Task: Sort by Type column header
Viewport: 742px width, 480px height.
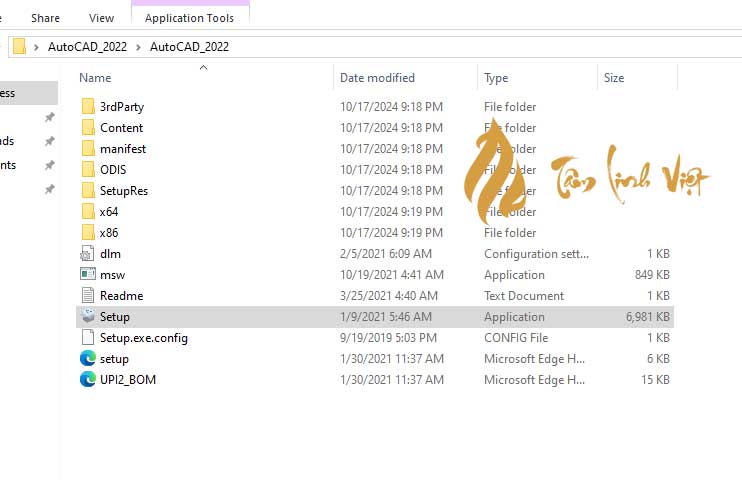Action: coord(496,78)
